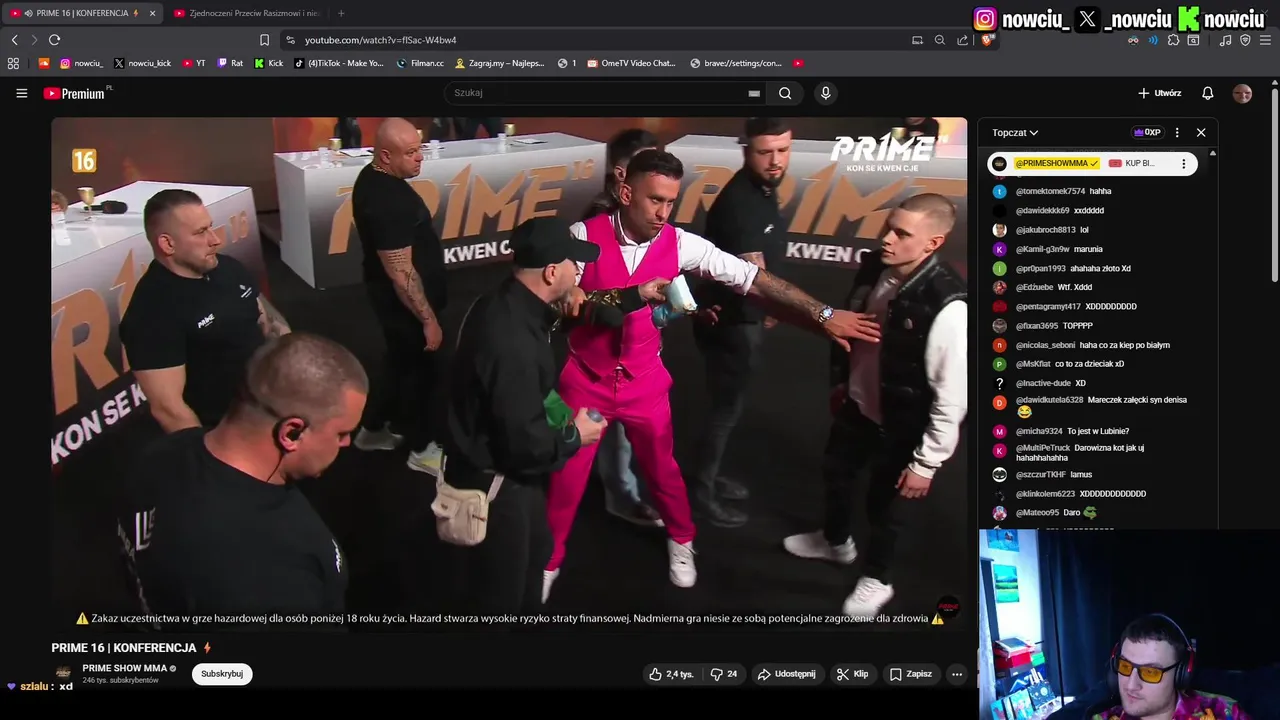
Task: Open nowciu_ Instagram bookmark
Action: click(81, 63)
